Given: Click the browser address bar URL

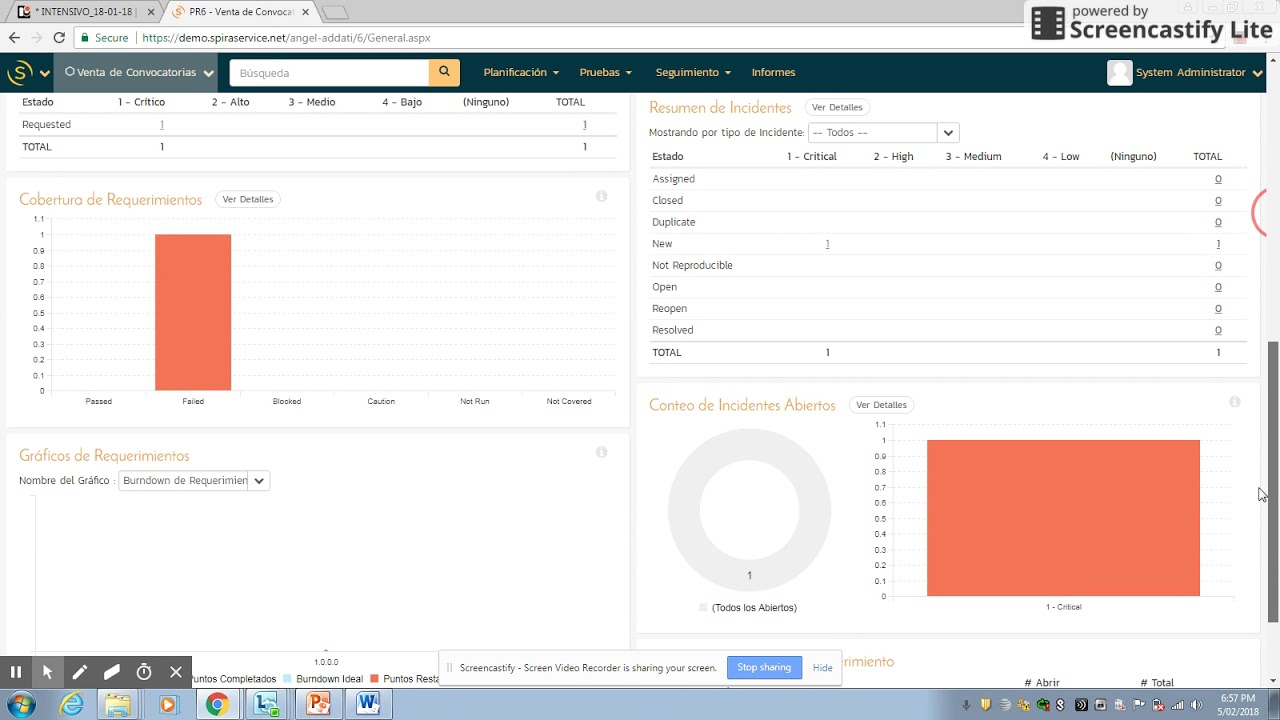Looking at the screenshot, I should tap(286, 38).
